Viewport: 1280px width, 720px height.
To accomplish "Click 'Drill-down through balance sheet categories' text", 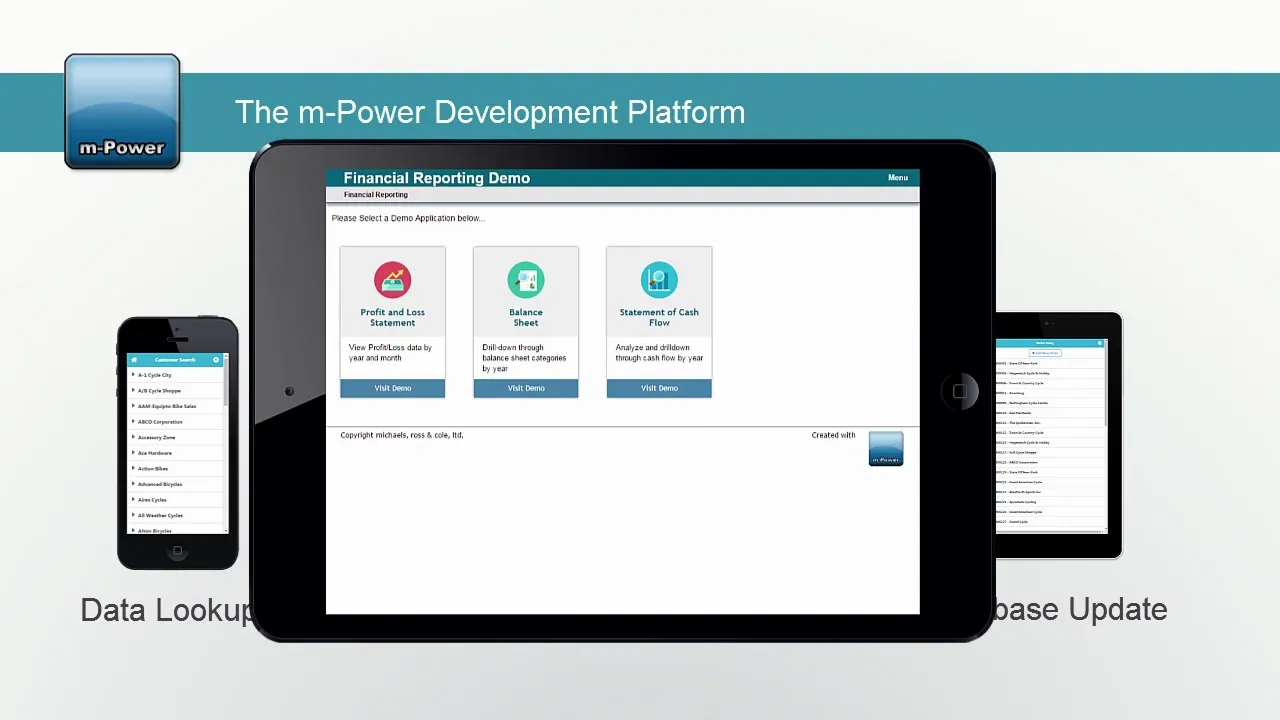I will coord(524,358).
